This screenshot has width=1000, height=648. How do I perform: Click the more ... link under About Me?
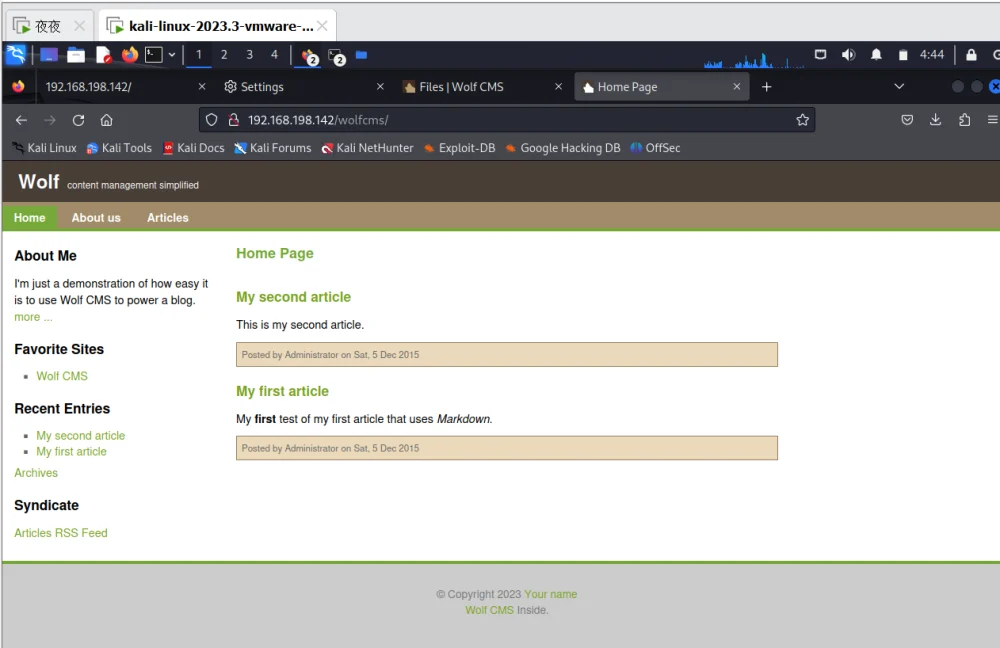[x=33, y=317]
